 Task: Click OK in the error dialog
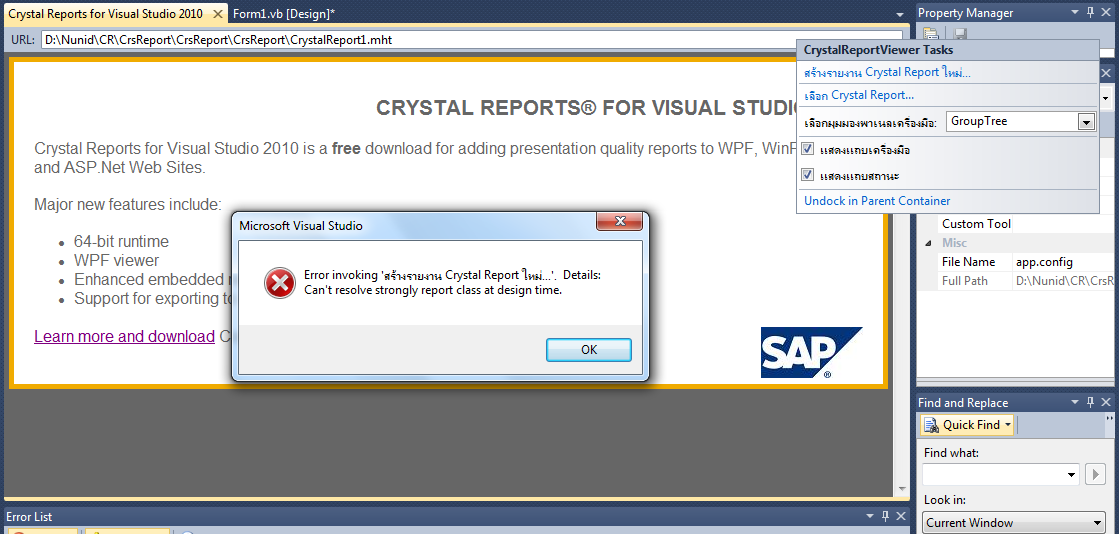tap(589, 350)
